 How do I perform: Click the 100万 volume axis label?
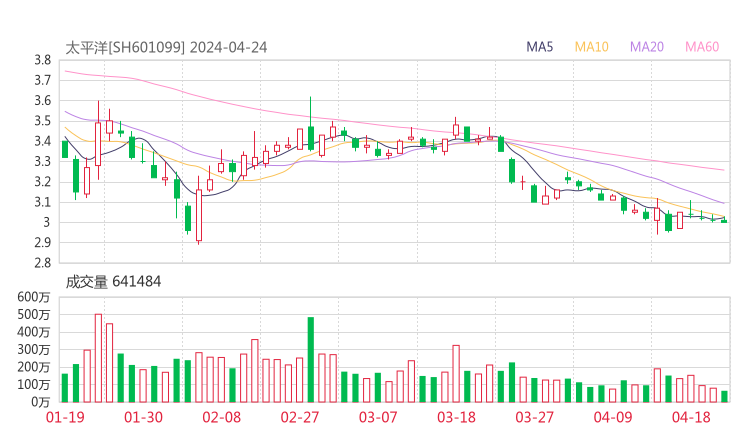coord(34,385)
